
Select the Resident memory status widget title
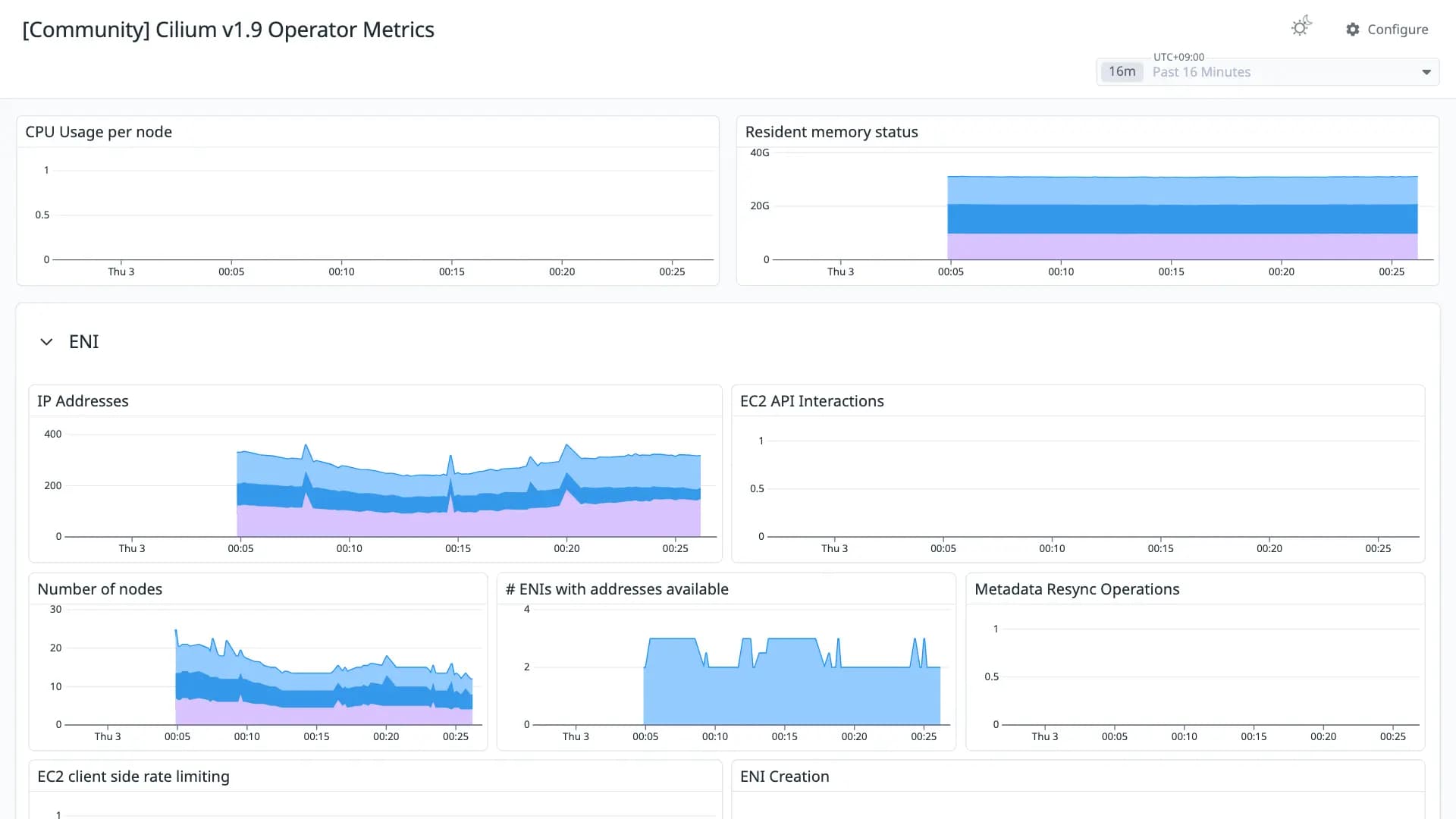[x=831, y=132]
